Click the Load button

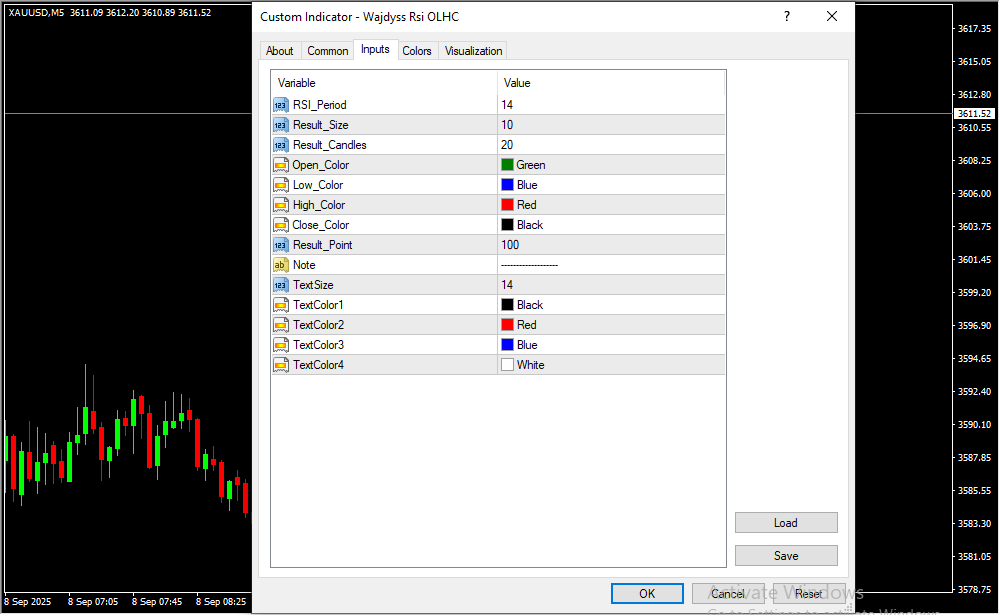coord(785,523)
